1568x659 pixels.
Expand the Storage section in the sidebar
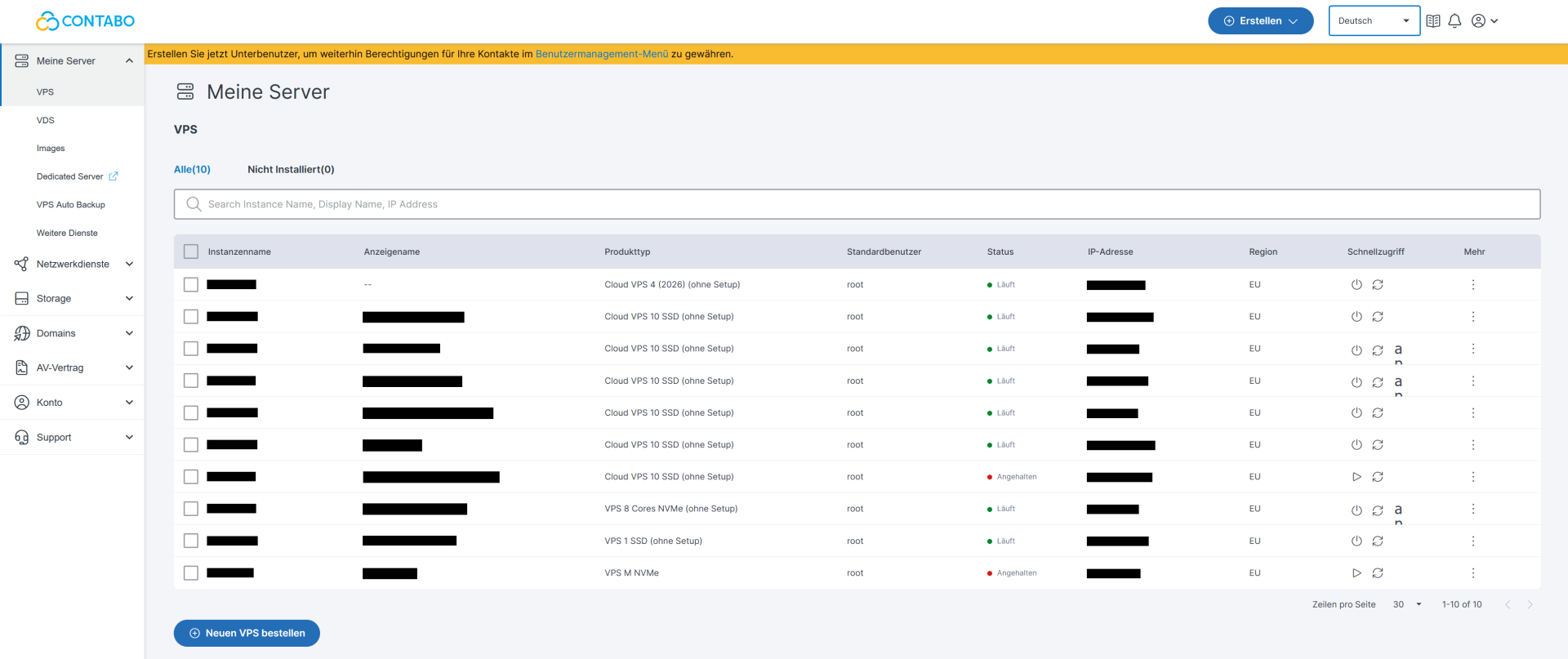tap(73, 299)
